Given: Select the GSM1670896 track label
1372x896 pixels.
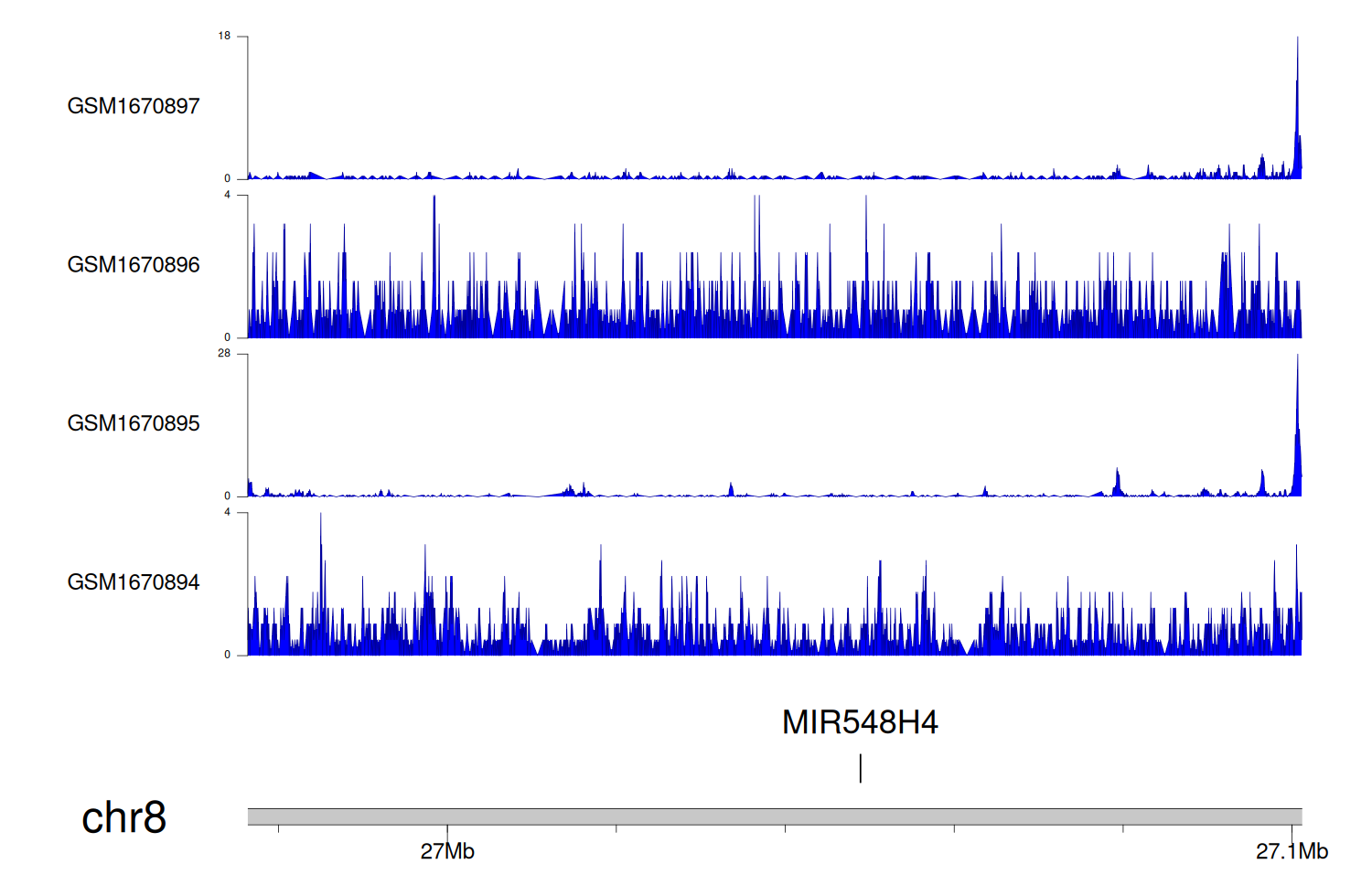Looking at the screenshot, I should pyautogui.click(x=134, y=265).
